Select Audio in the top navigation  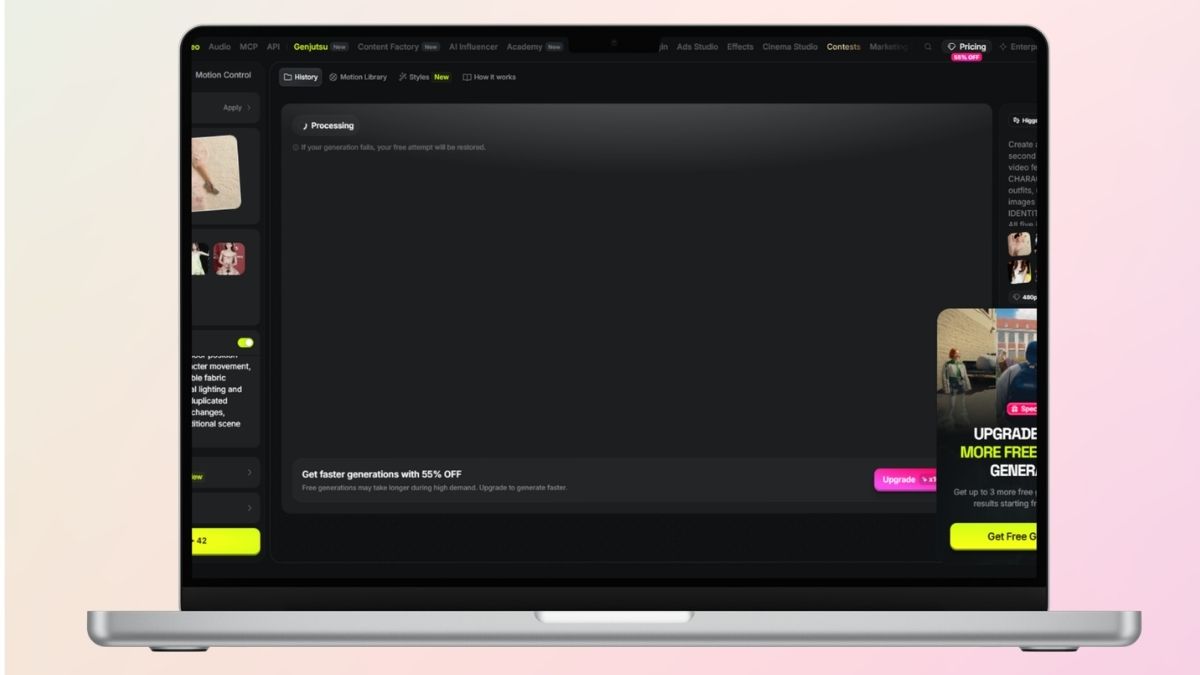tap(219, 47)
